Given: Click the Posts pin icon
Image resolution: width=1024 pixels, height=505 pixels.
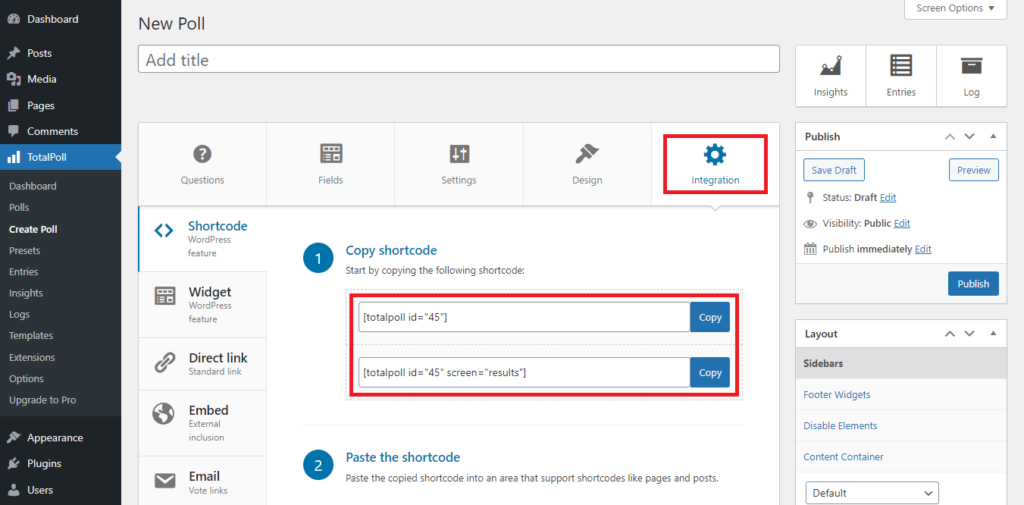Looking at the screenshot, I should coord(14,53).
